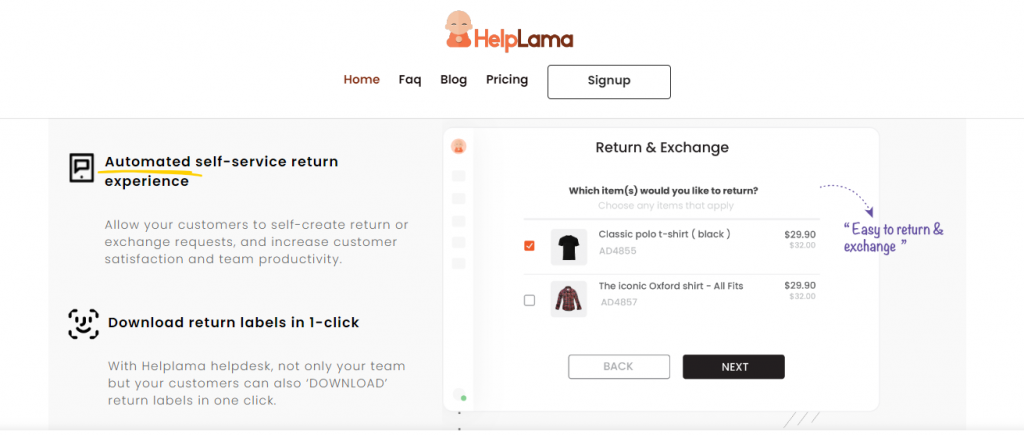Click the Download return labels in 1-click heading
The image size is (1024, 435).
[234, 323]
